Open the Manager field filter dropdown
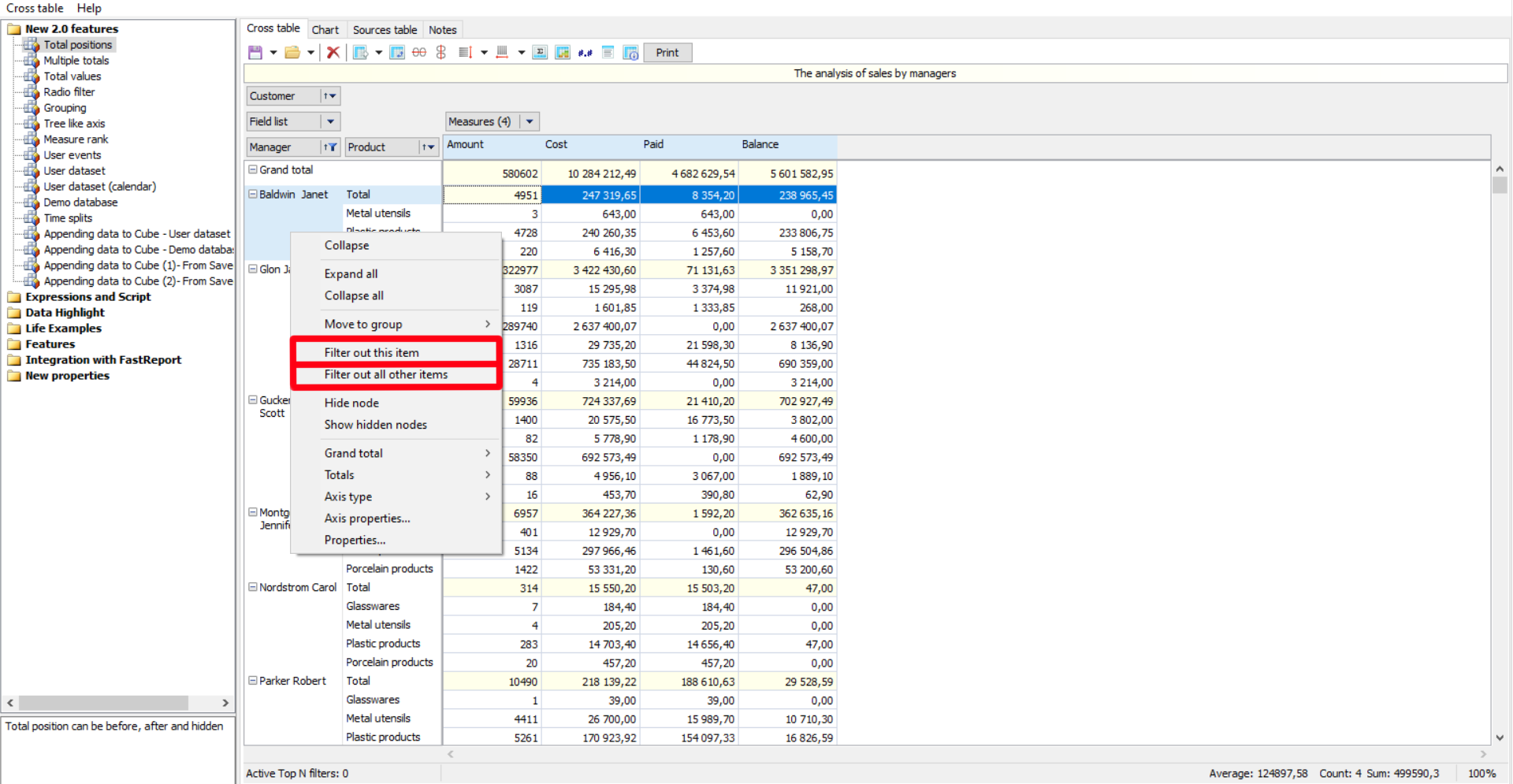 [x=330, y=147]
